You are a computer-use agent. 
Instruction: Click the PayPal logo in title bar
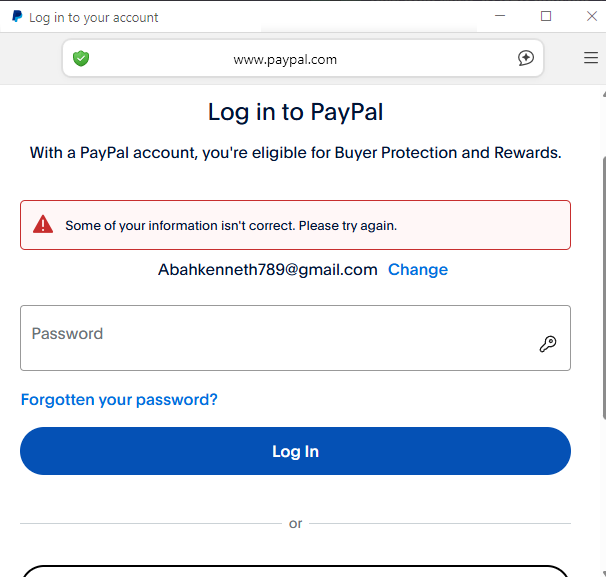click(17, 17)
